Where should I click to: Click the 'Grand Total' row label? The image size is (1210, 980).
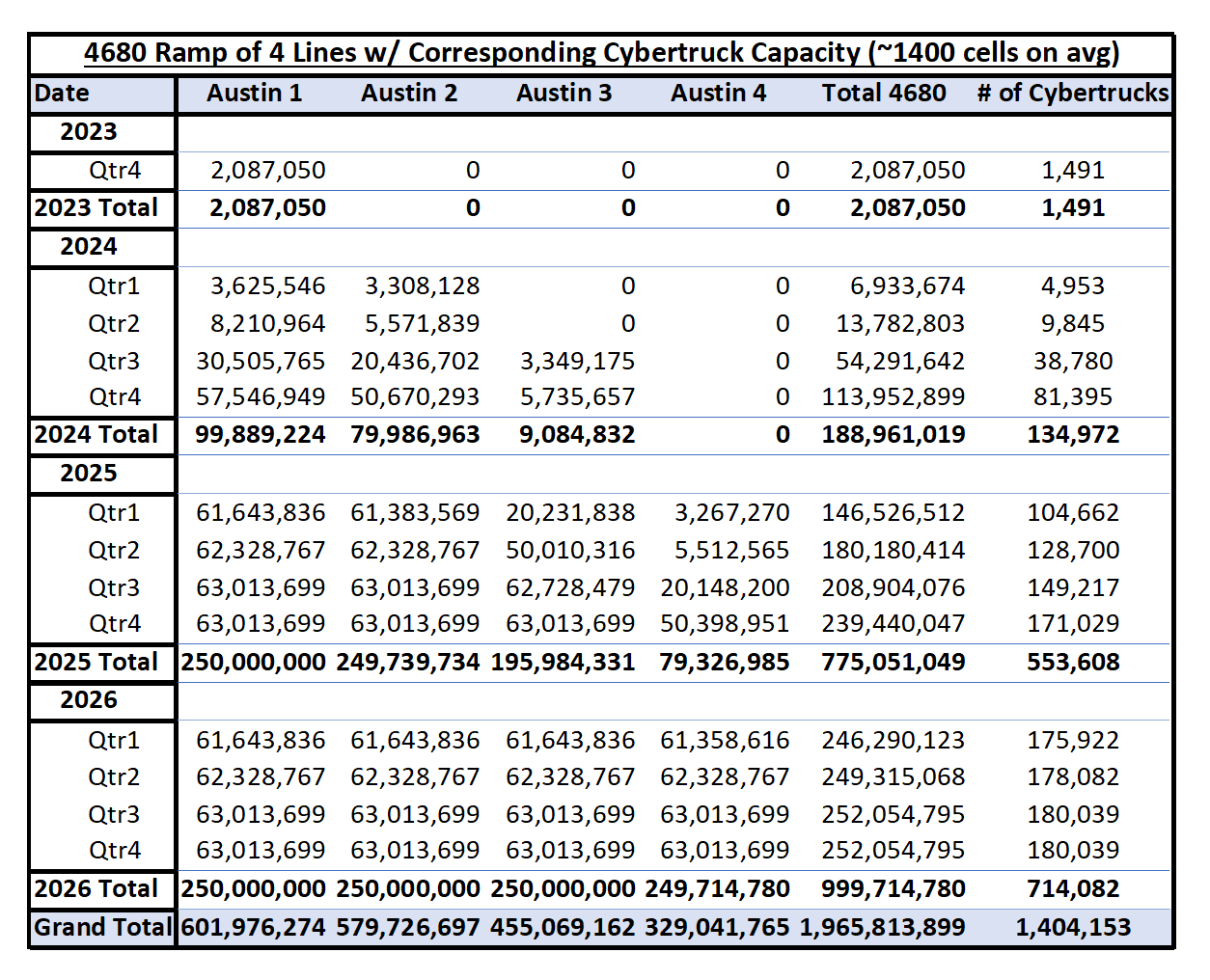point(103,928)
